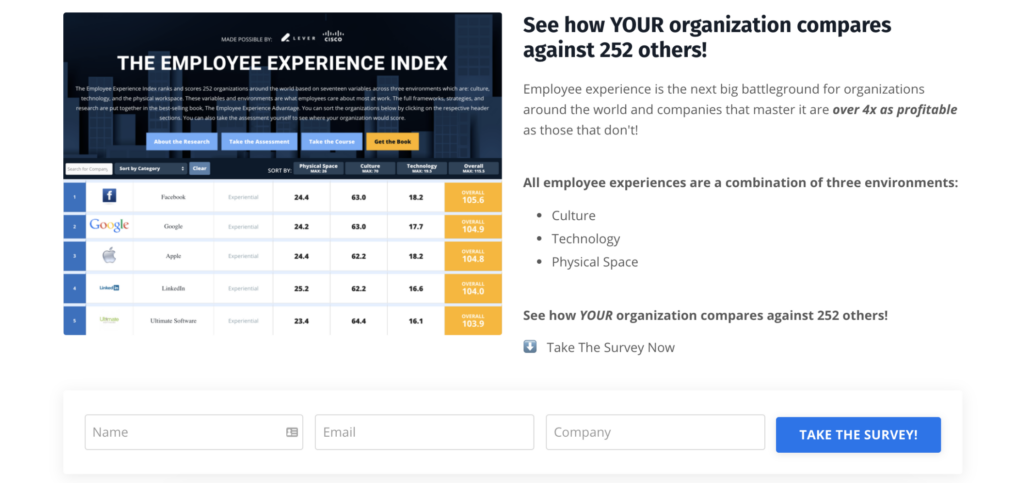Sort by Overall column header
Image resolution: width=1024 pixels, height=483 pixels.
[x=473, y=168]
